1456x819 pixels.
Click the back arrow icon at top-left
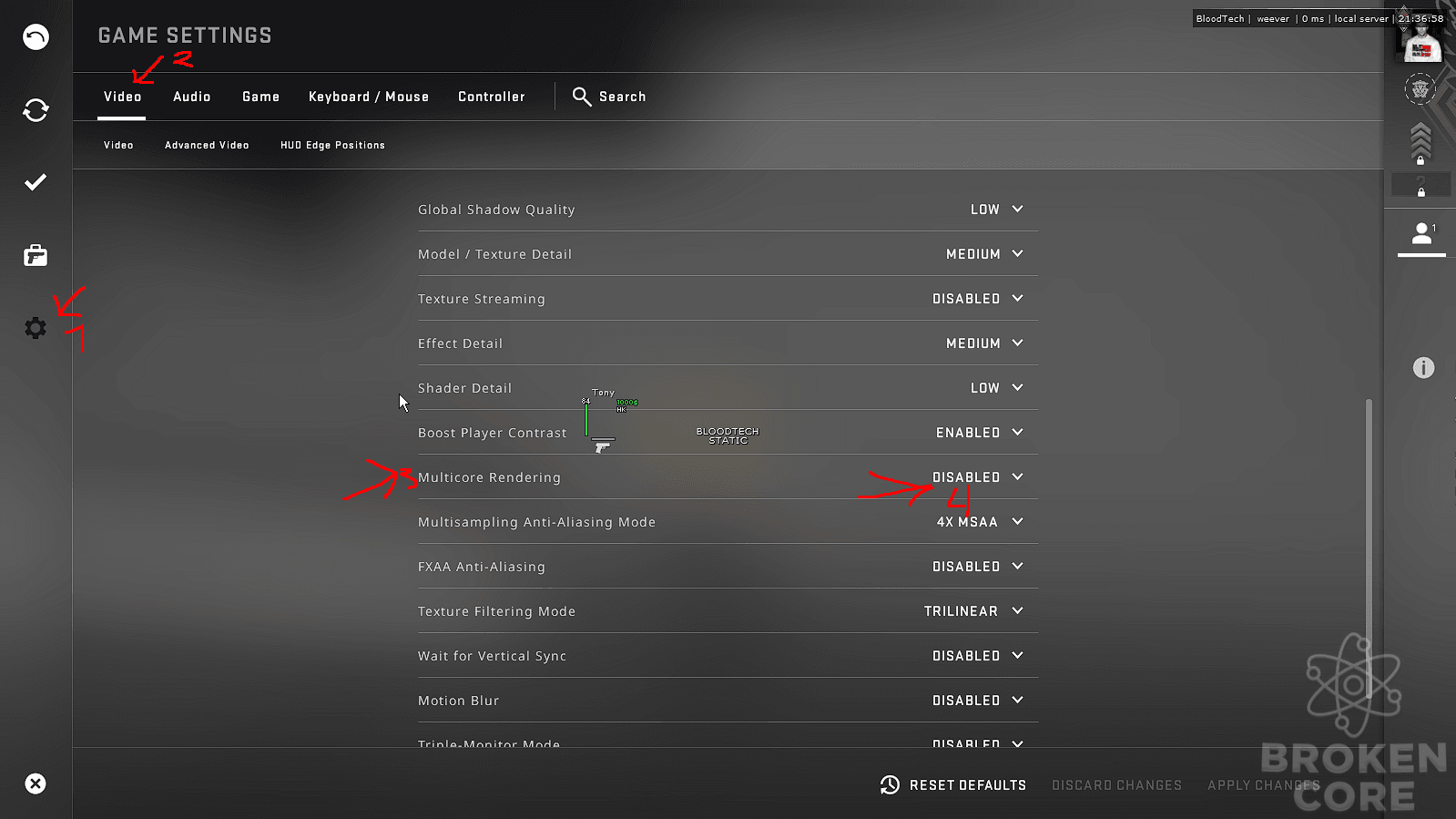click(x=36, y=37)
